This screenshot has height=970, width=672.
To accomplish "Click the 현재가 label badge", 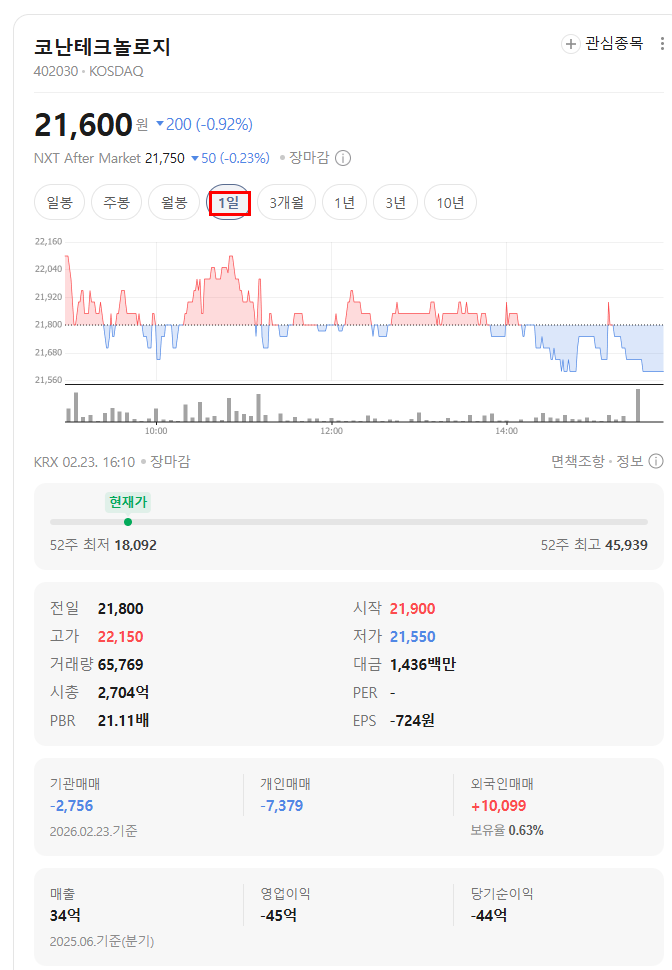I will [x=128, y=502].
